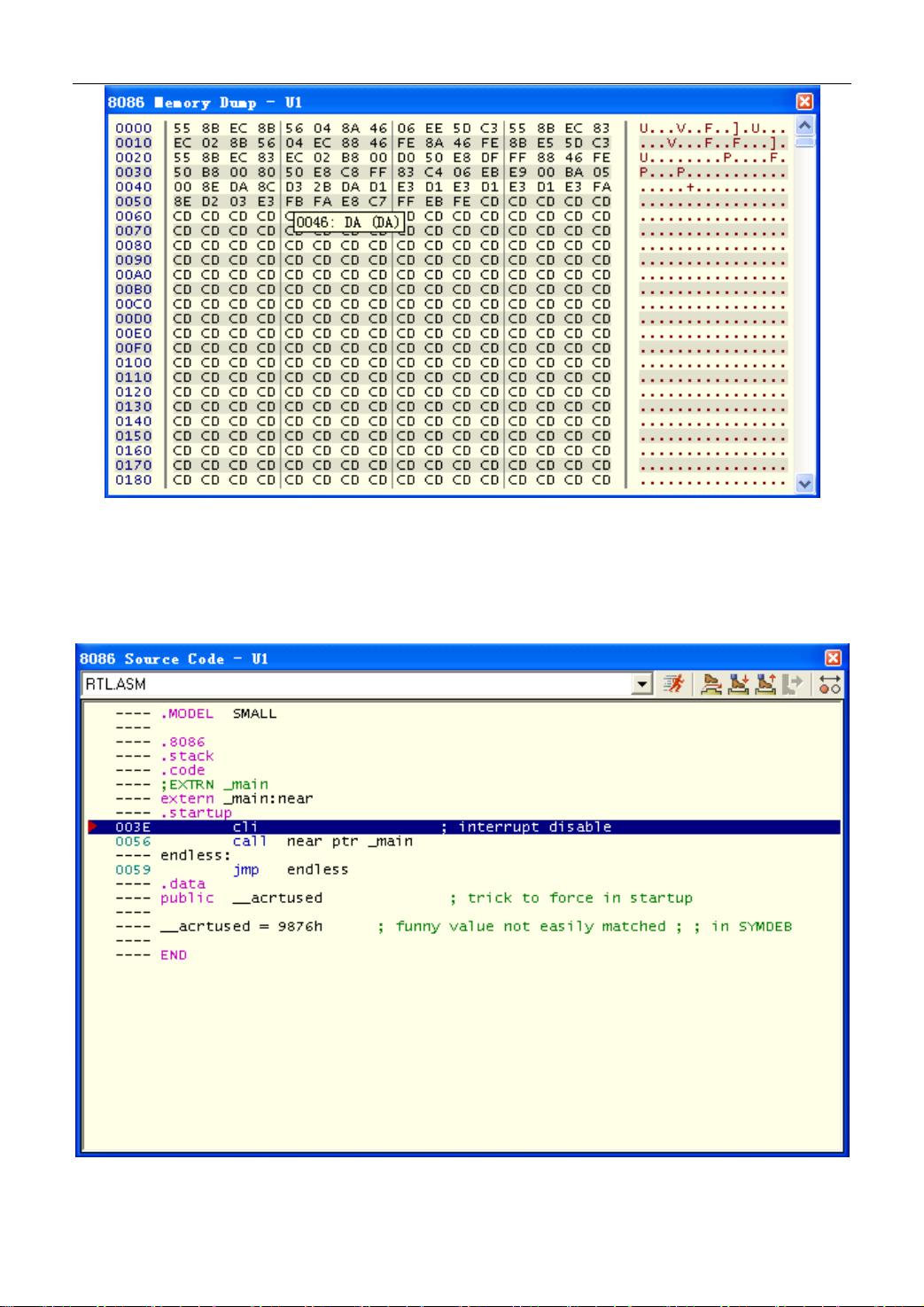This screenshot has height=1307, width=924.
Task: Click the RTL.ASM file selector field
Action: 354,684
